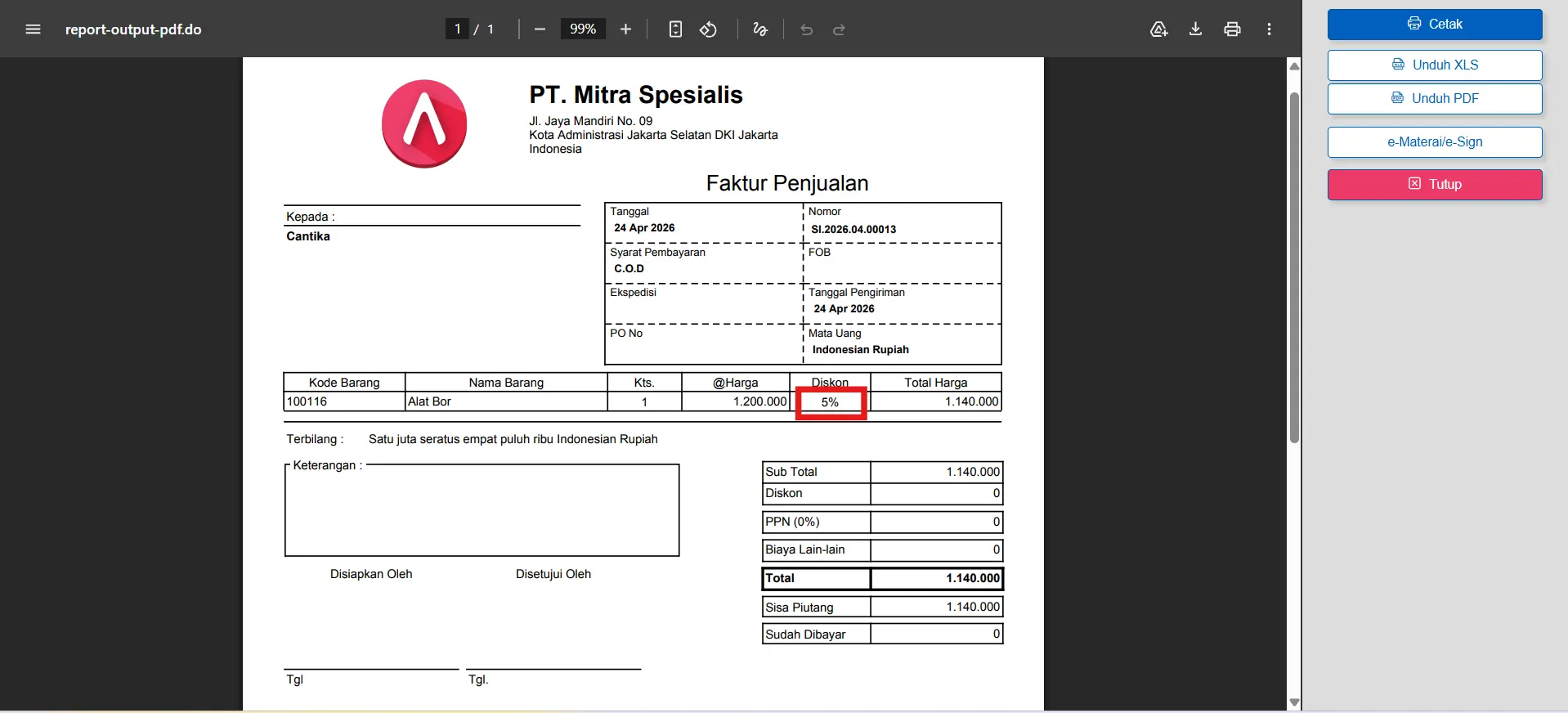The width and height of the screenshot is (1568, 713).
Task: Click the Unduh XLS button
Action: 1435,65
